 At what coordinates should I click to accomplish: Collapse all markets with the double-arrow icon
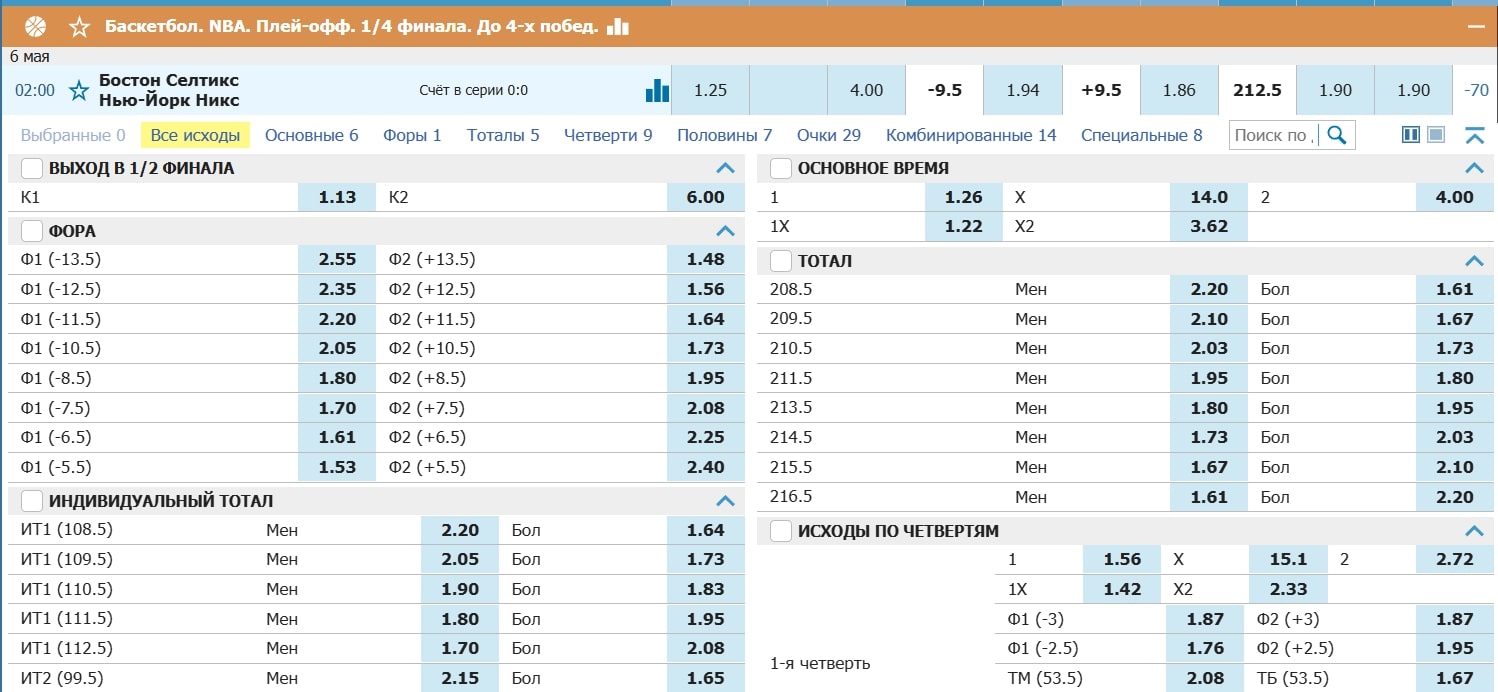pyautogui.click(x=1474, y=135)
